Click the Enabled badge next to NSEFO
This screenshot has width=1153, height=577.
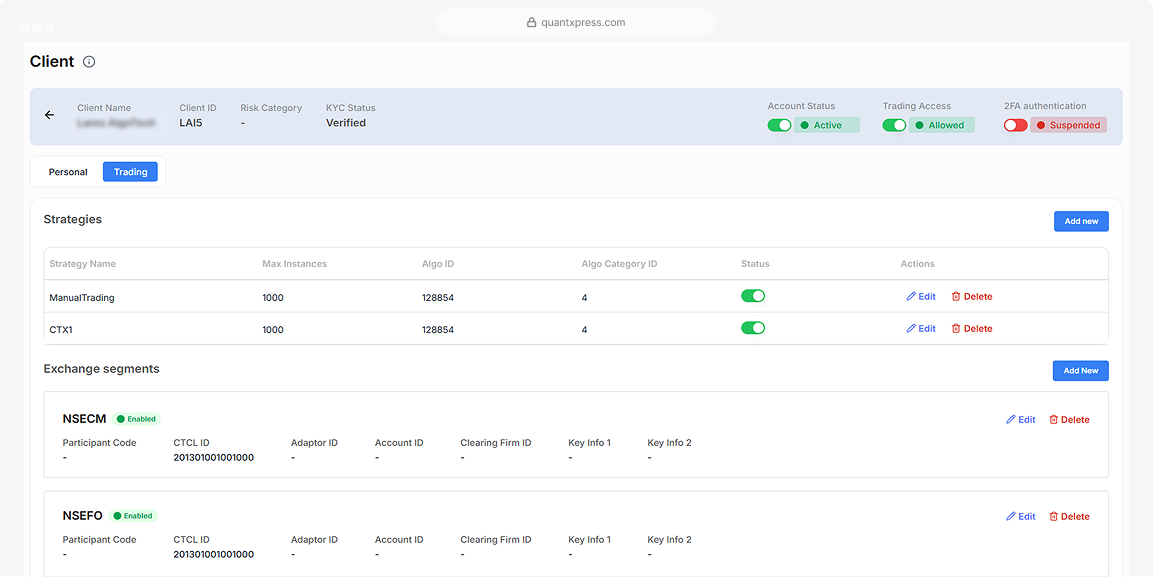(133, 516)
